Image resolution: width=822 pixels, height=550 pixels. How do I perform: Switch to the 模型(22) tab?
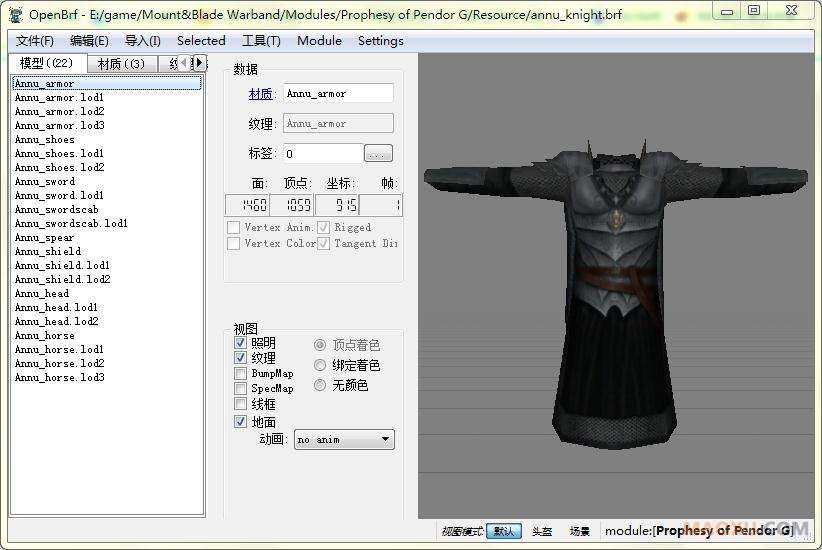click(47, 63)
